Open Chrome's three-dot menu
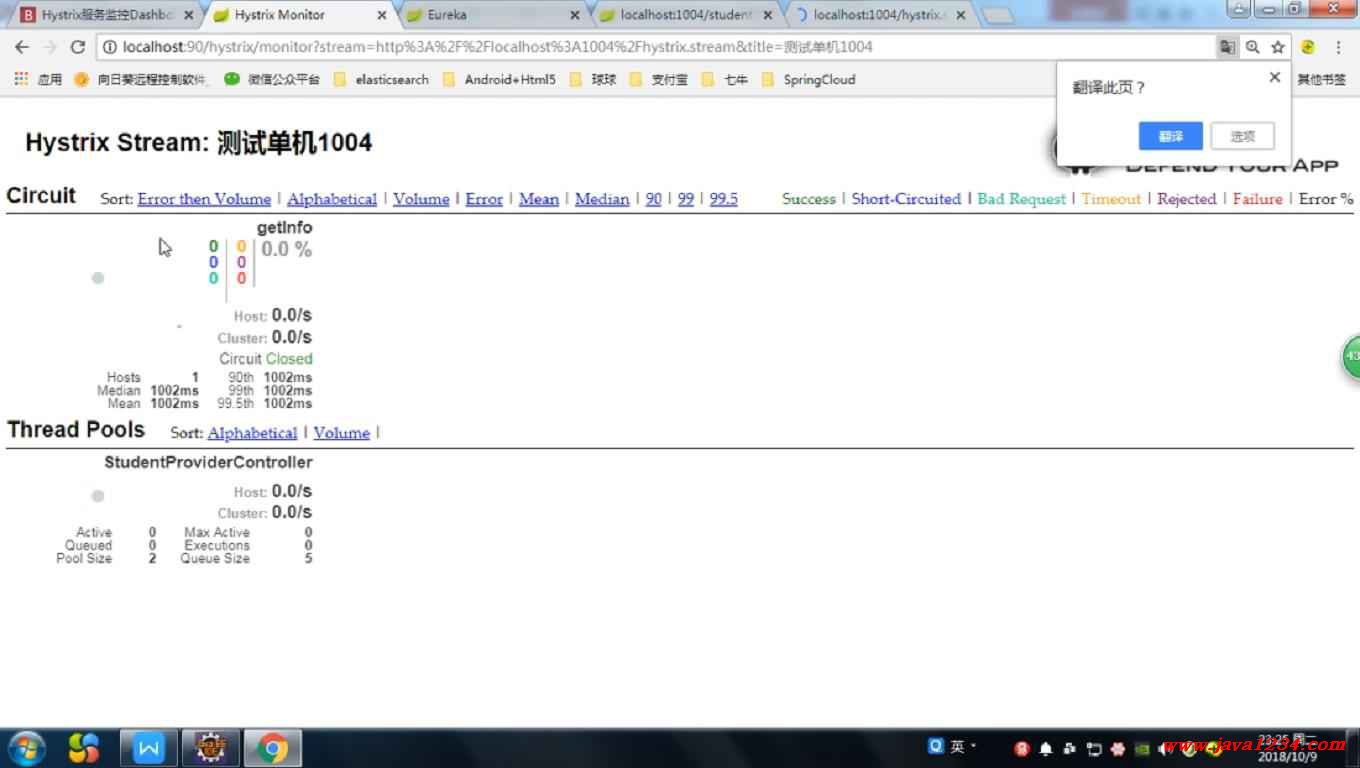 pyautogui.click(x=1338, y=47)
